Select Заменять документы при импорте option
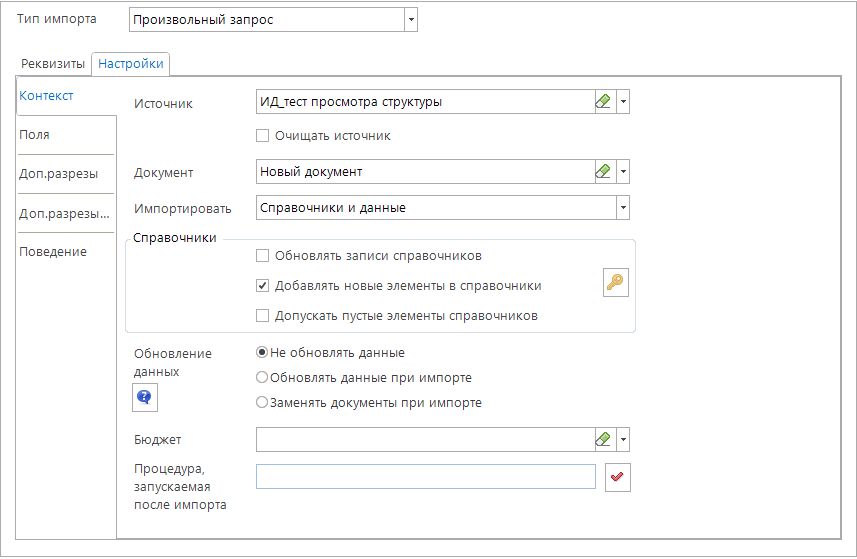The height and width of the screenshot is (559, 857). (262, 403)
